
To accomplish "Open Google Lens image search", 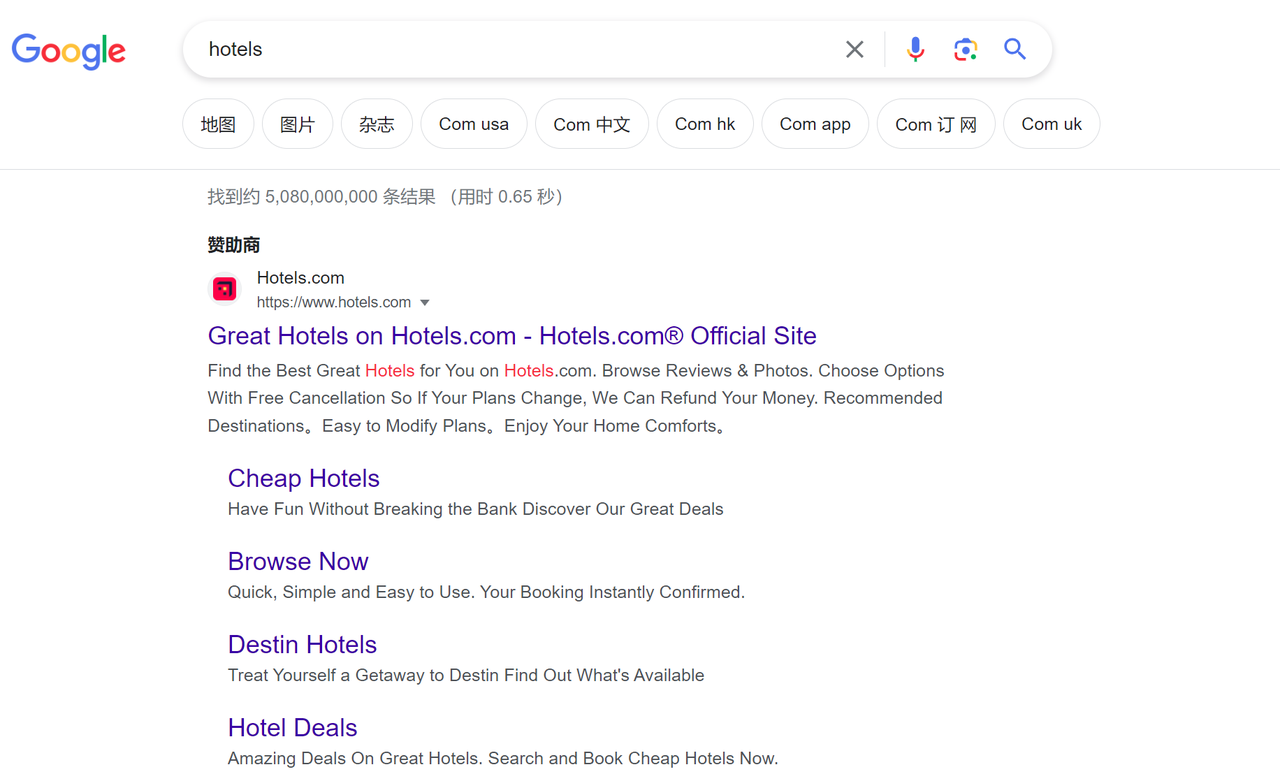I will pyautogui.click(x=965, y=48).
